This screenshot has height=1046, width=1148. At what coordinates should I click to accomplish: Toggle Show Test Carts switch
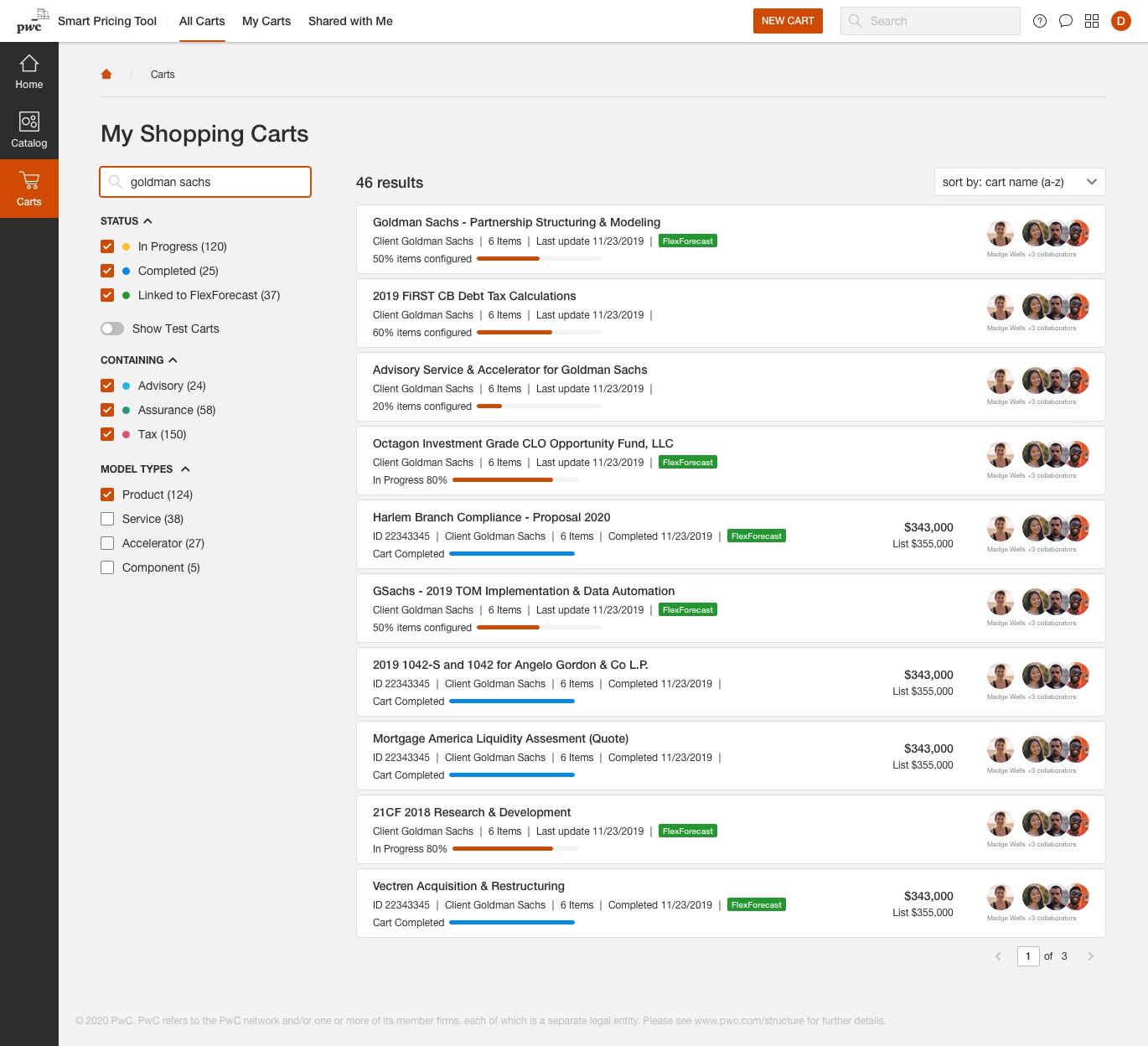[112, 329]
